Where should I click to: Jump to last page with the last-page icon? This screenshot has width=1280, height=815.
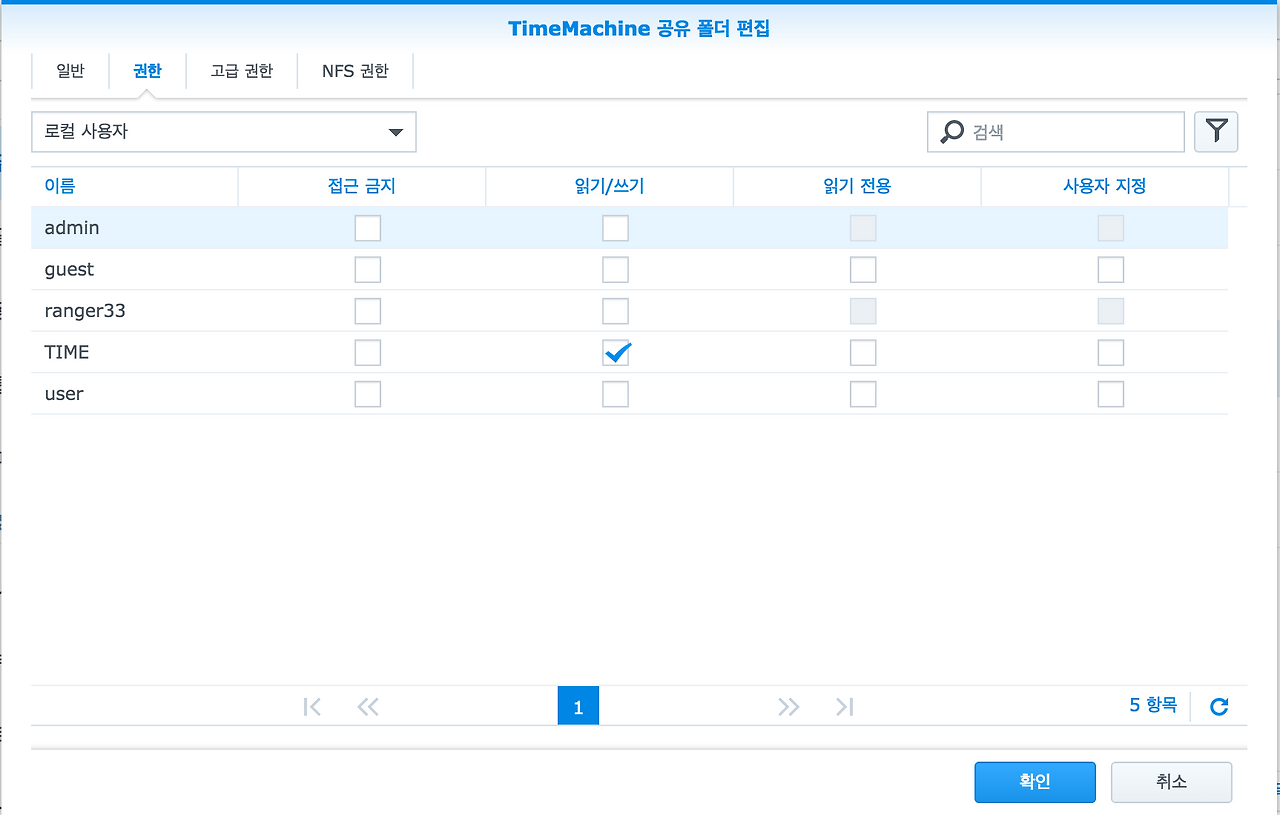(844, 706)
